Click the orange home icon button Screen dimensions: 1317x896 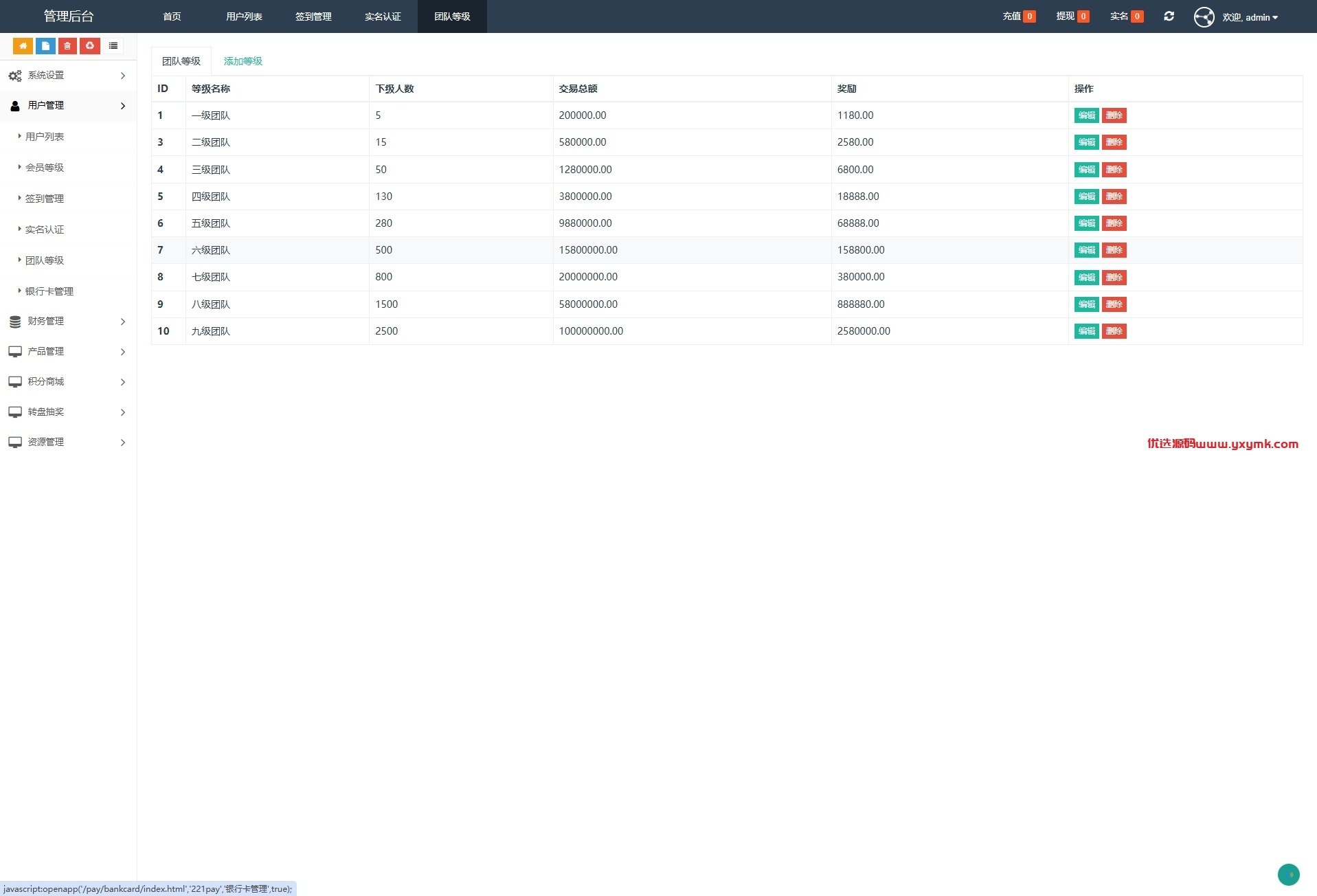tap(23, 46)
